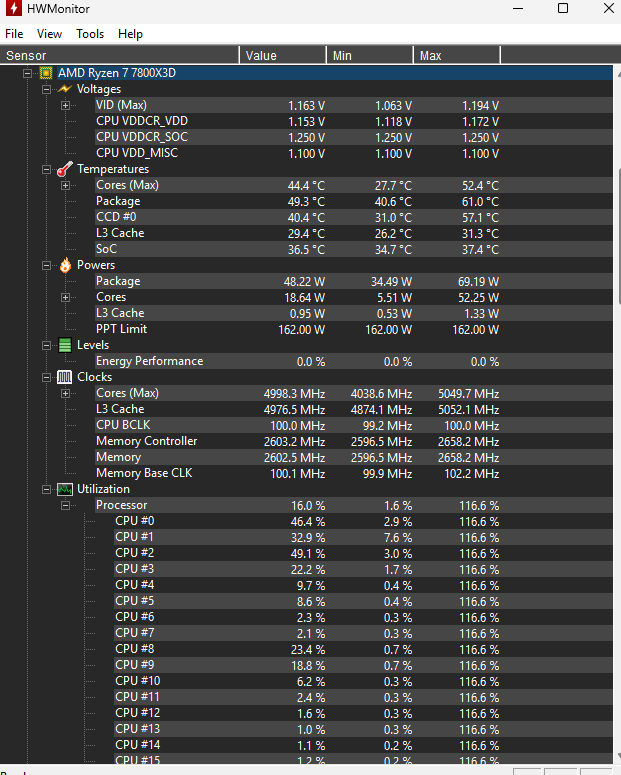Click the Min column header

(370, 55)
